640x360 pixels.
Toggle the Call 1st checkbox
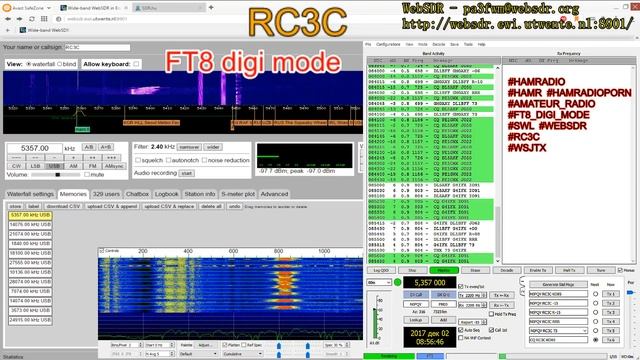click(x=491, y=330)
